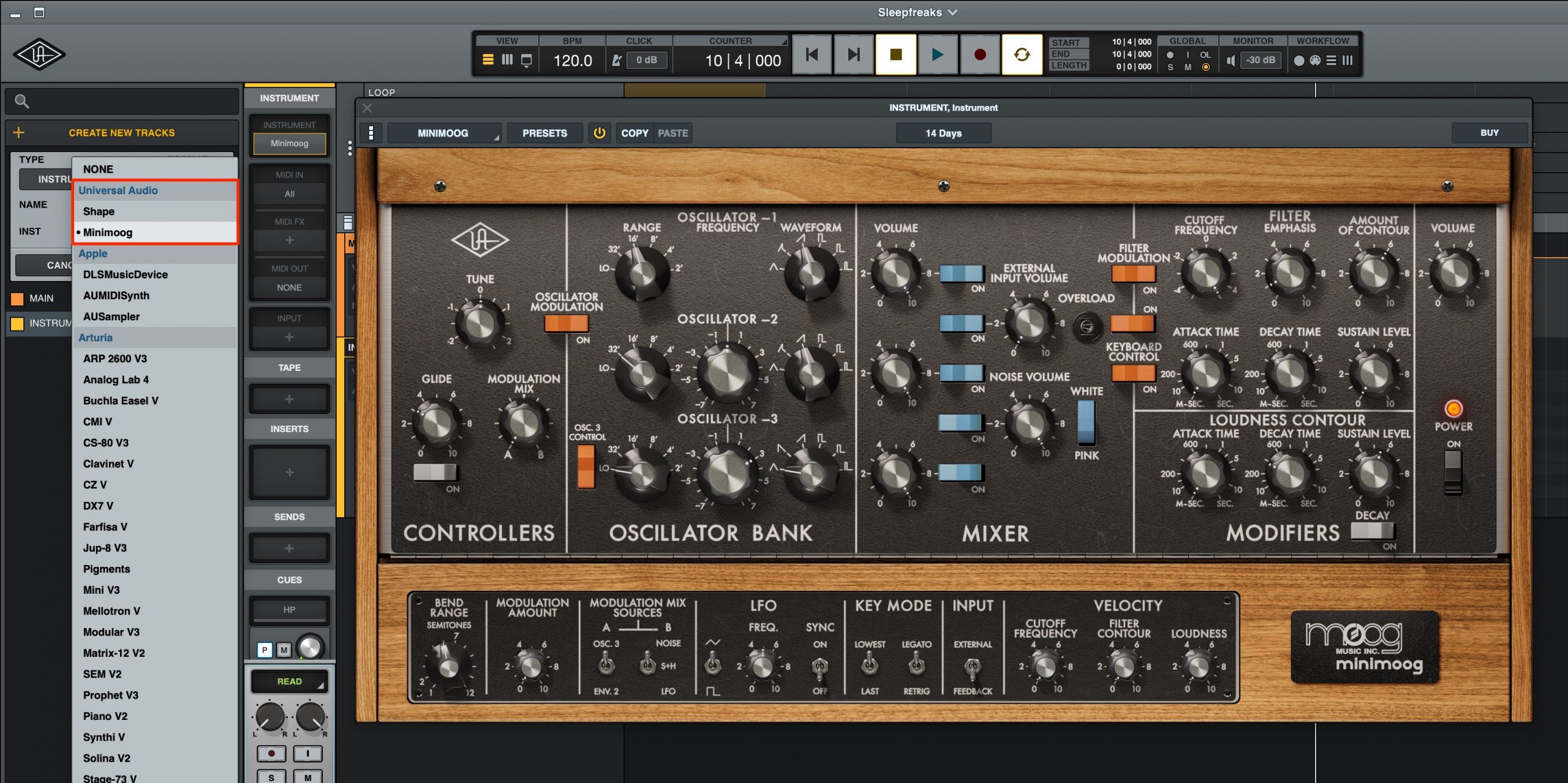Open the HP cue dropdown
This screenshot has height=783, width=1568.
click(289, 610)
